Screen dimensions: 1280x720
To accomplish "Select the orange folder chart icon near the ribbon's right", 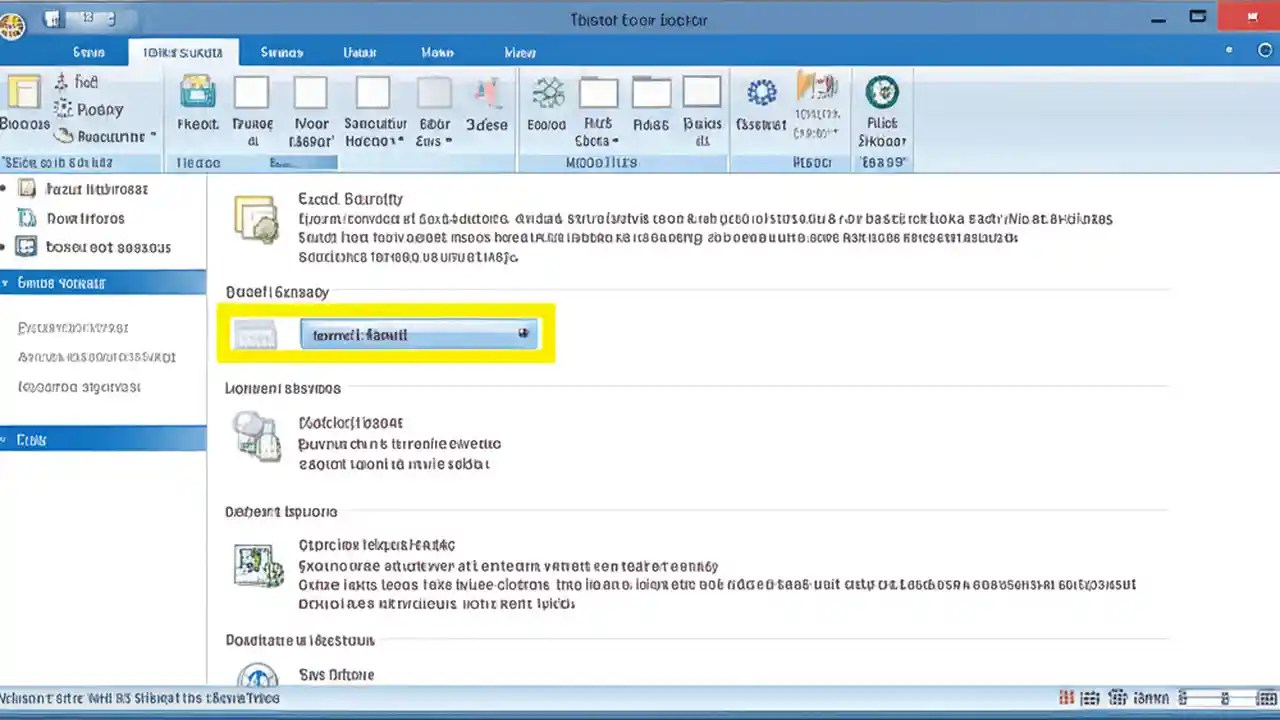I will click(818, 90).
